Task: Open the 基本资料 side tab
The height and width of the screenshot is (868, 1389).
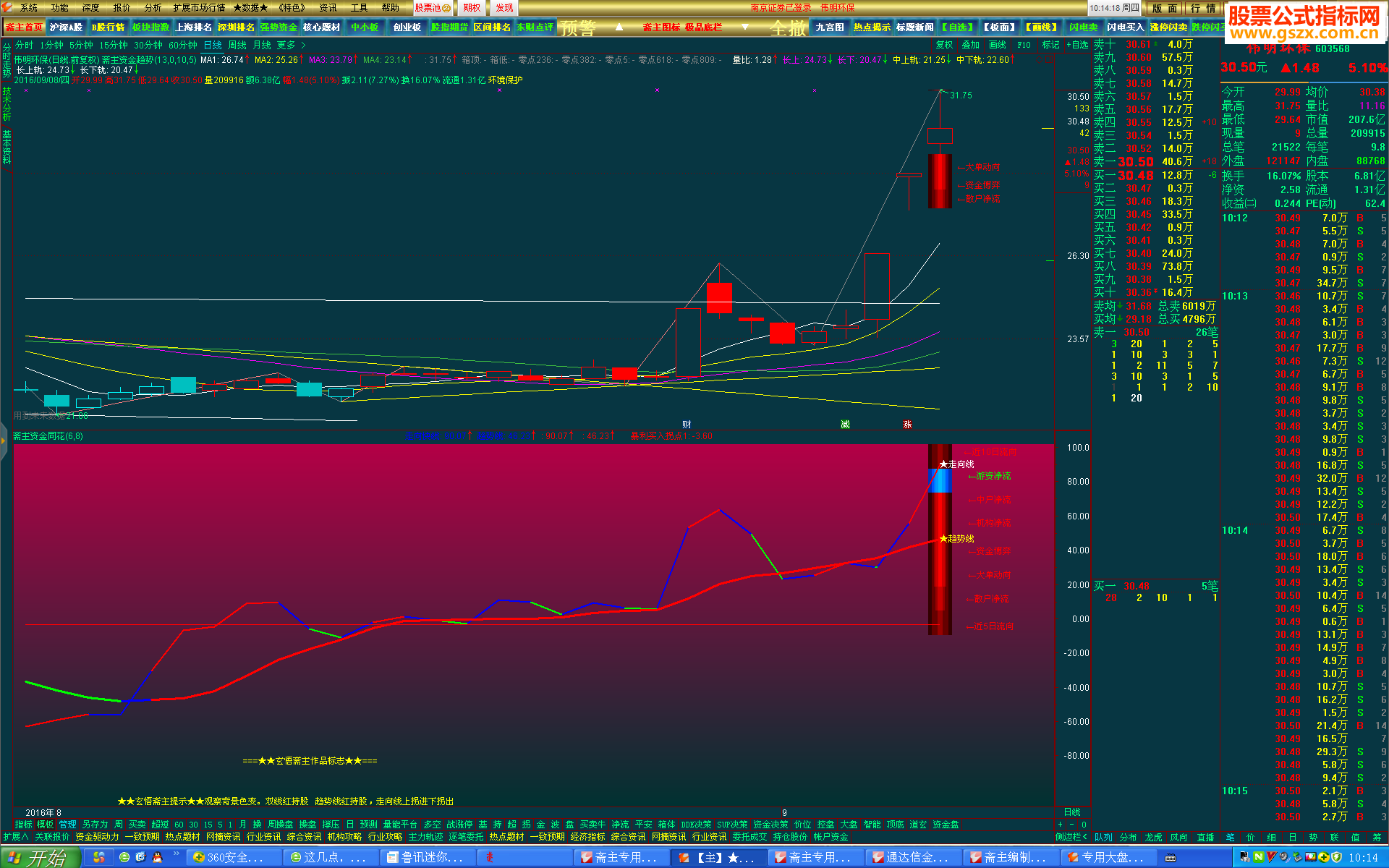Action: [x=6, y=148]
